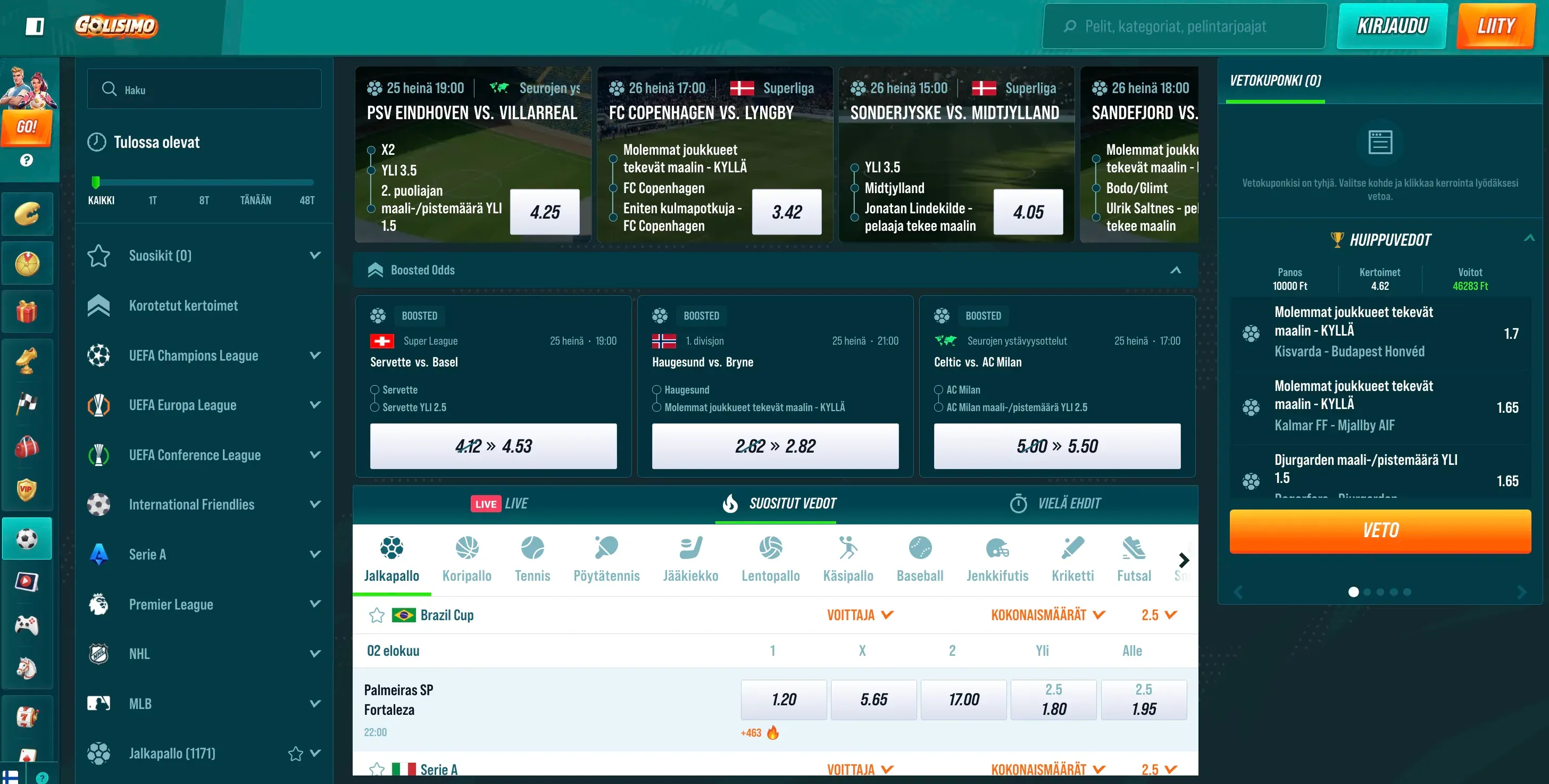Click the empty bet slip icon
Viewport: 1549px width, 784px height.
pyautogui.click(x=1380, y=143)
